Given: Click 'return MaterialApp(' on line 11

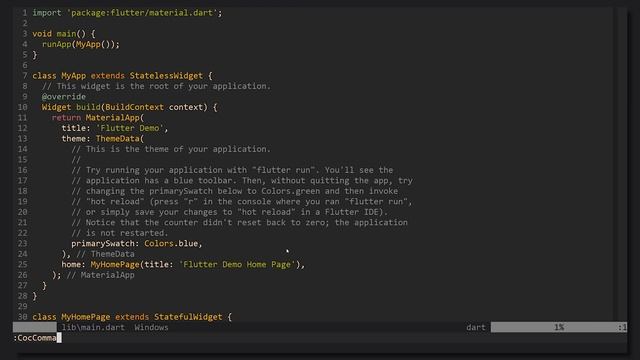Looking at the screenshot, I should (x=98, y=118).
